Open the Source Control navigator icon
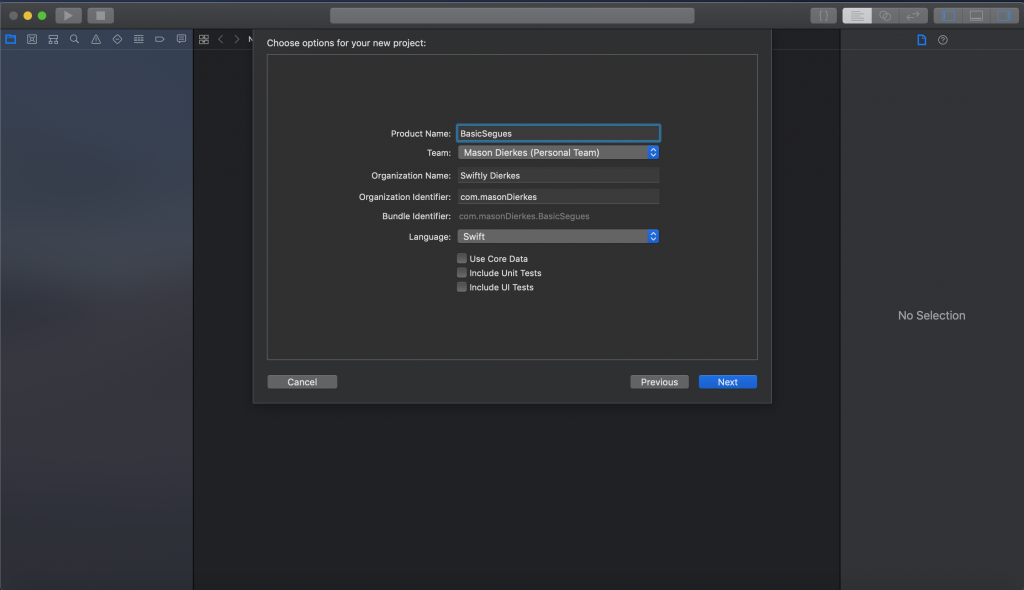1024x590 pixels. coord(32,39)
